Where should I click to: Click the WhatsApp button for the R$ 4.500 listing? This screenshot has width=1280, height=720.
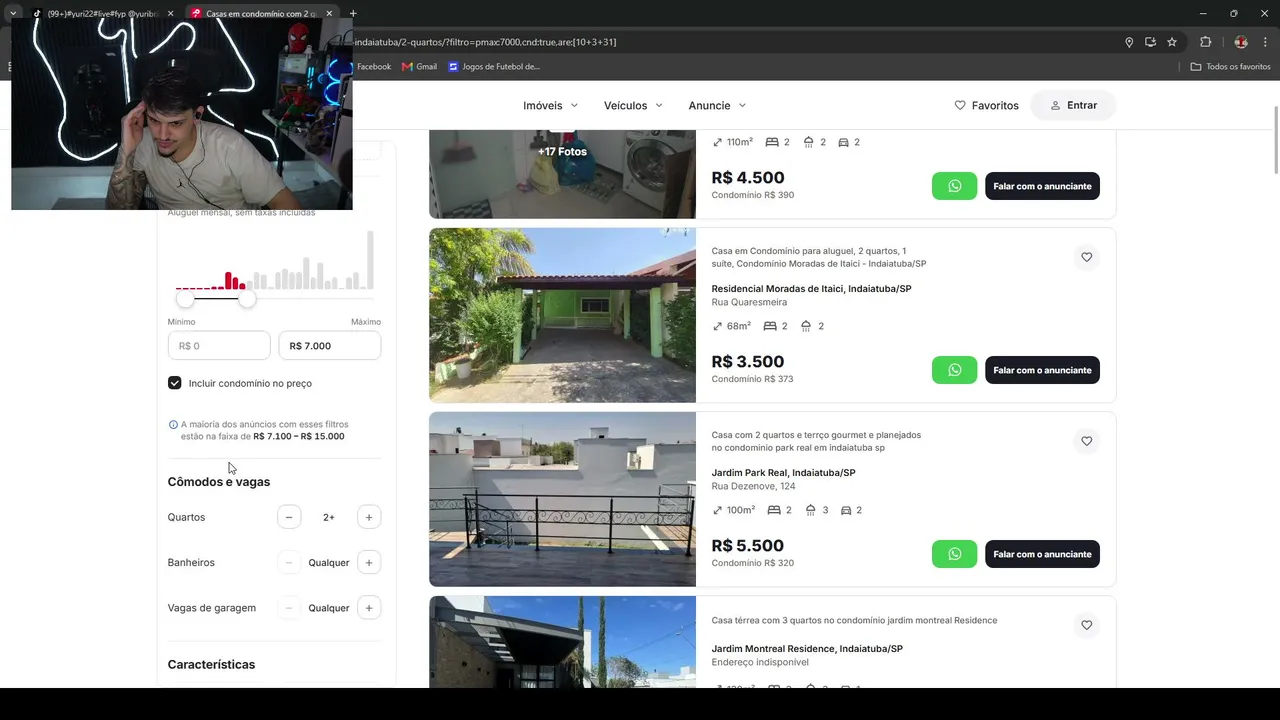tap(954, 186)
